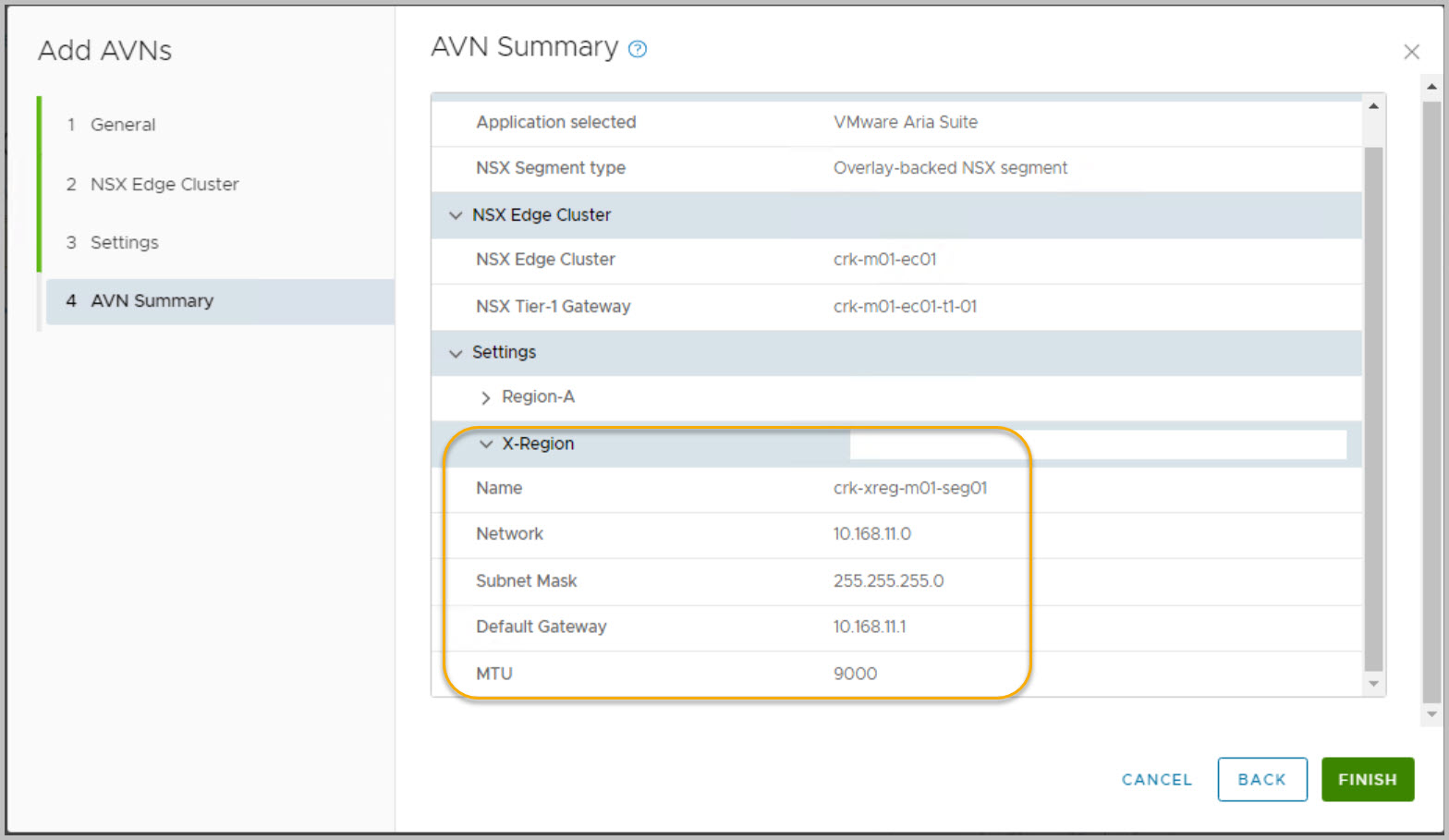Select the crk-xreg-m01-seg01 name value
This screenshot has height=840, width=1449.
tap(909, 488)
